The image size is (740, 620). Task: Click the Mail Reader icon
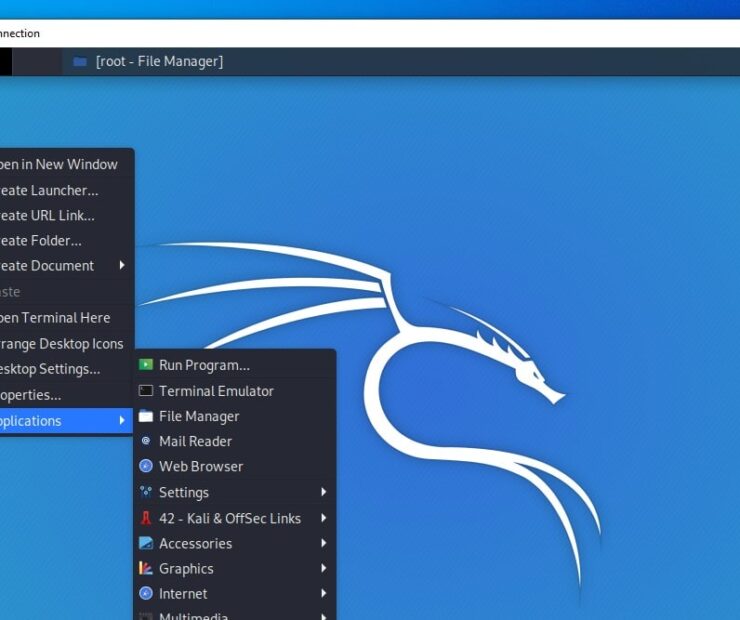pyautogui.click(x=146, y=441)
